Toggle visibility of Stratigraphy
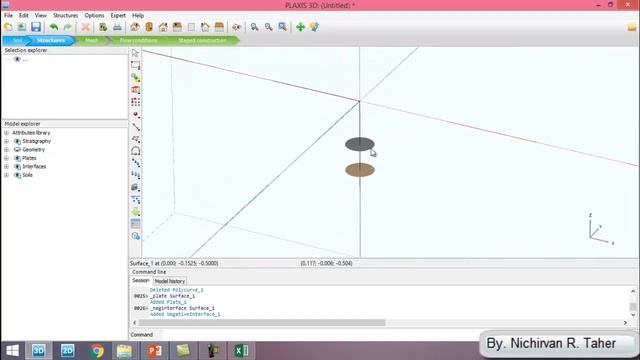 point(18,141)
